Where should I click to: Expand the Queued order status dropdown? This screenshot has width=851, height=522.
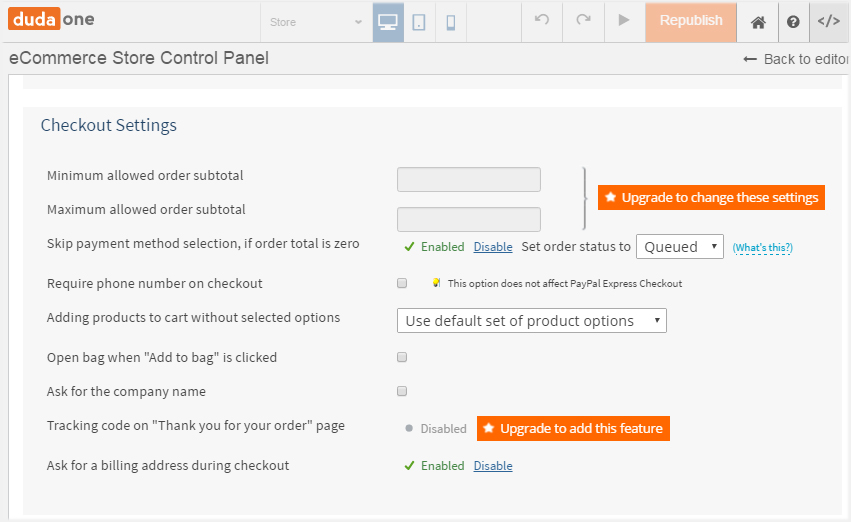[x=679, y=247]
